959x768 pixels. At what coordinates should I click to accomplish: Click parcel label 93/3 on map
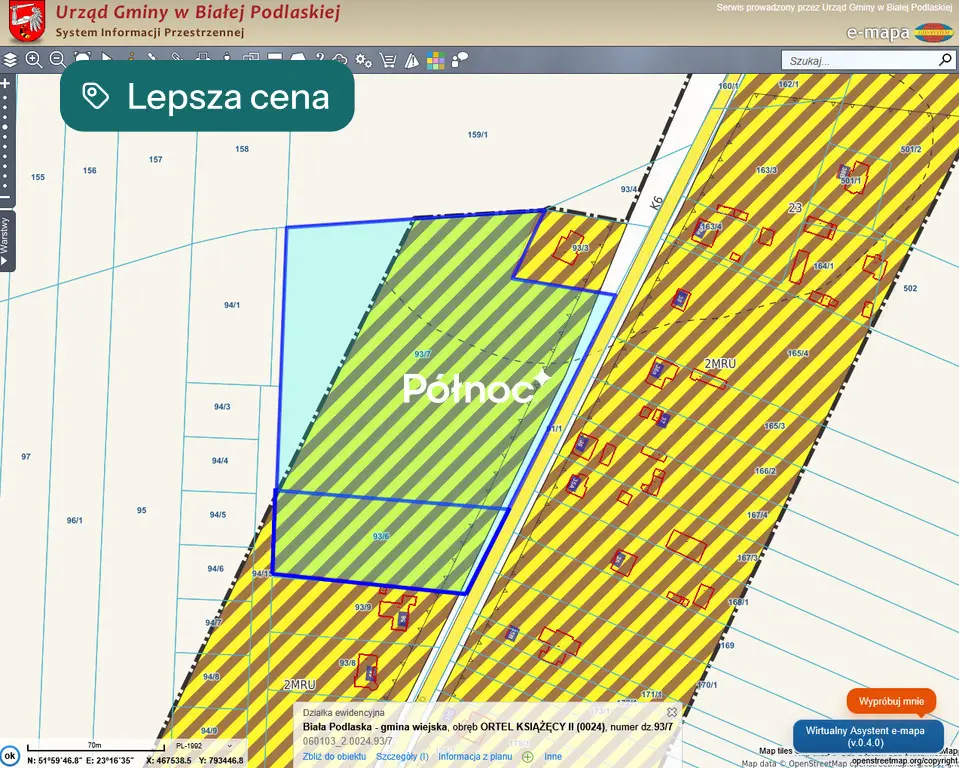(580, 248)
